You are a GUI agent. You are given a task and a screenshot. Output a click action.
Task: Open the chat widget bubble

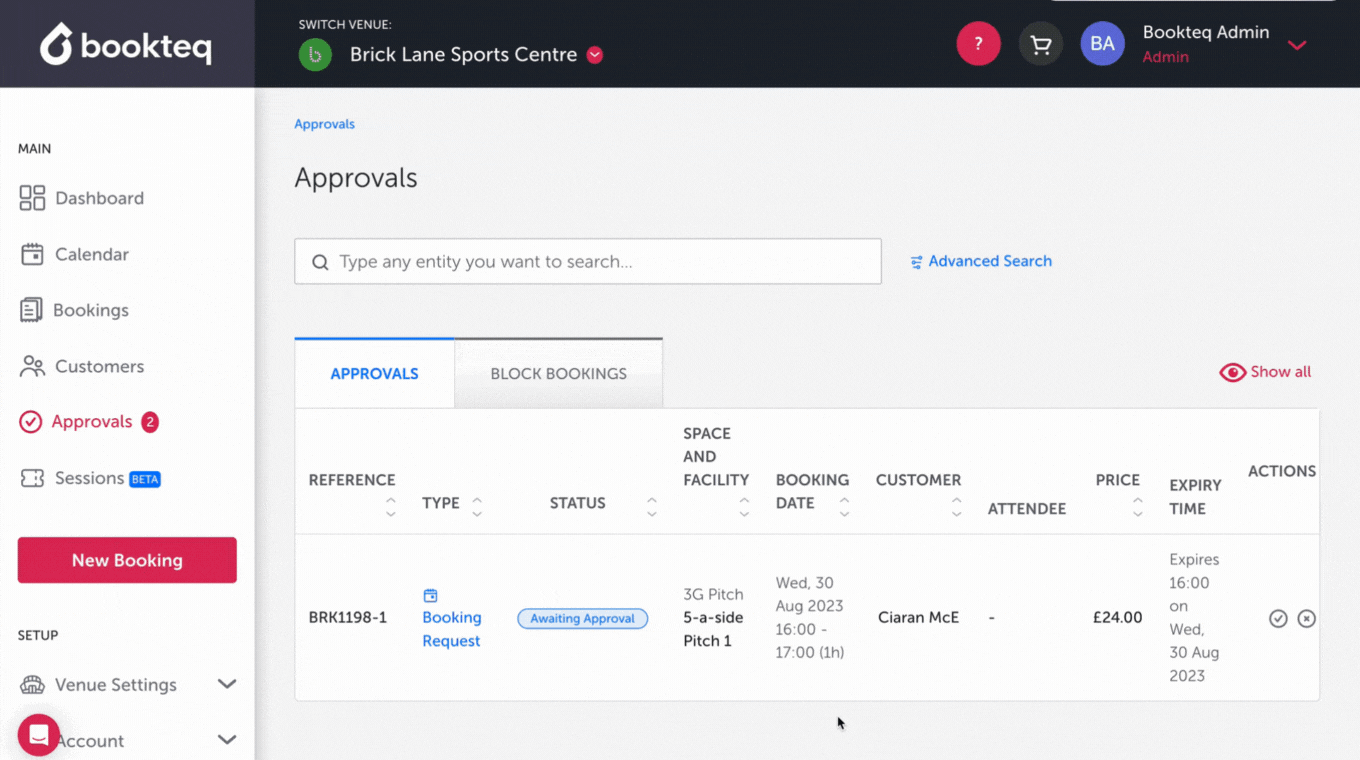[38, 735]
